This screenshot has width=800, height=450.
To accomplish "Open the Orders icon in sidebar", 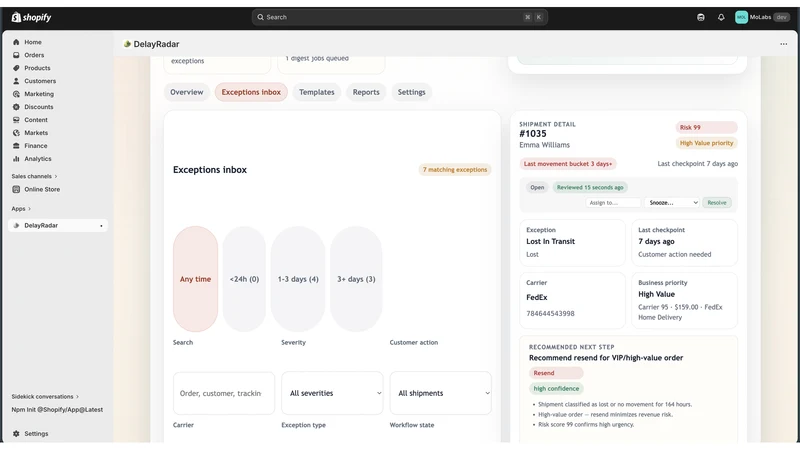I will pos(16,55).
